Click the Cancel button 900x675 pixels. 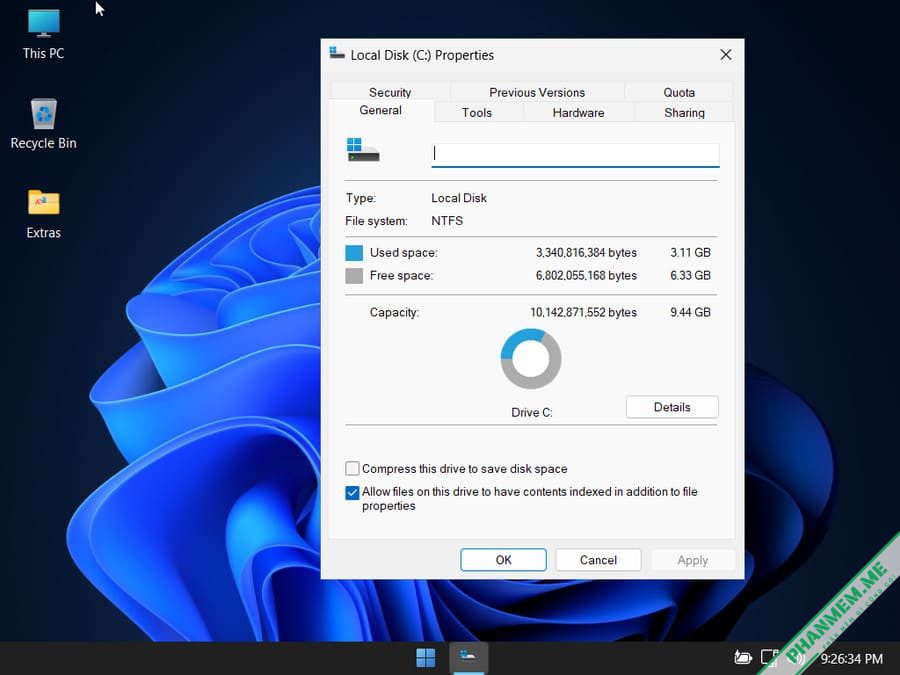(x=598, y=560)
